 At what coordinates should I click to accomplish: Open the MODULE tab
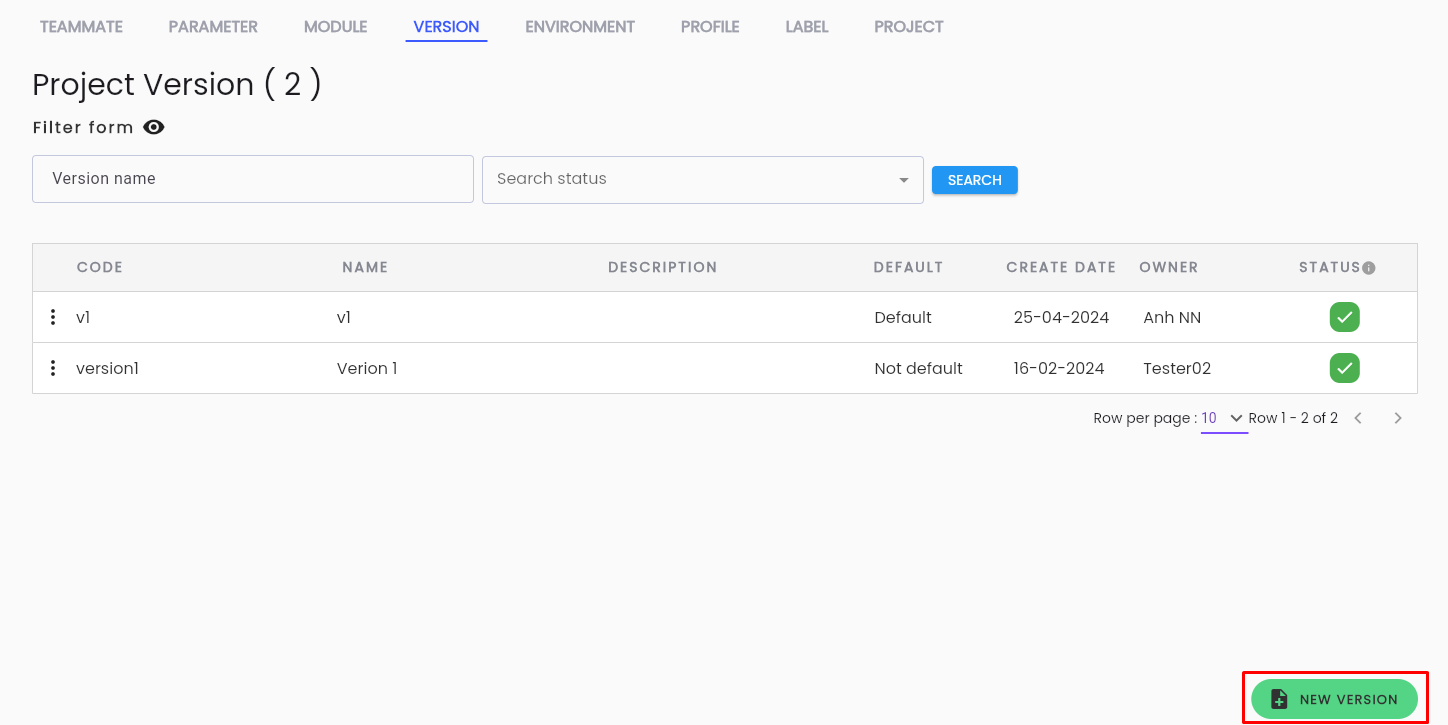pyautogui.click(x=336, y=27)
